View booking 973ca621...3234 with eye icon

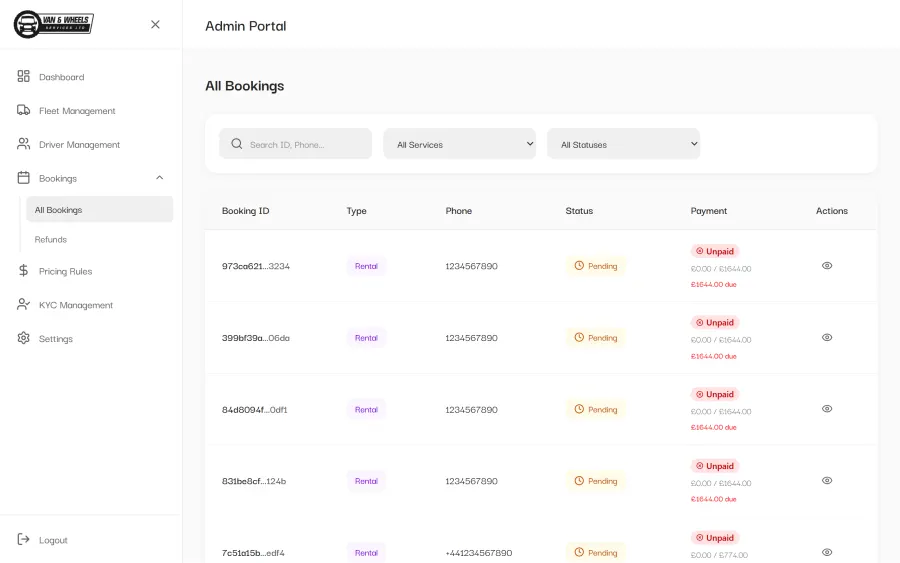click(x=827, y=266)
